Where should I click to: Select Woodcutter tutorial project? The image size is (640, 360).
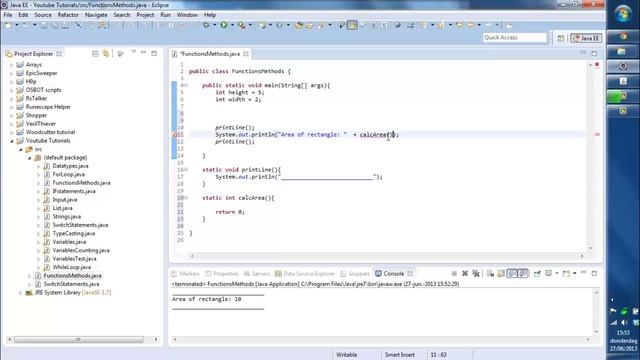50,132
